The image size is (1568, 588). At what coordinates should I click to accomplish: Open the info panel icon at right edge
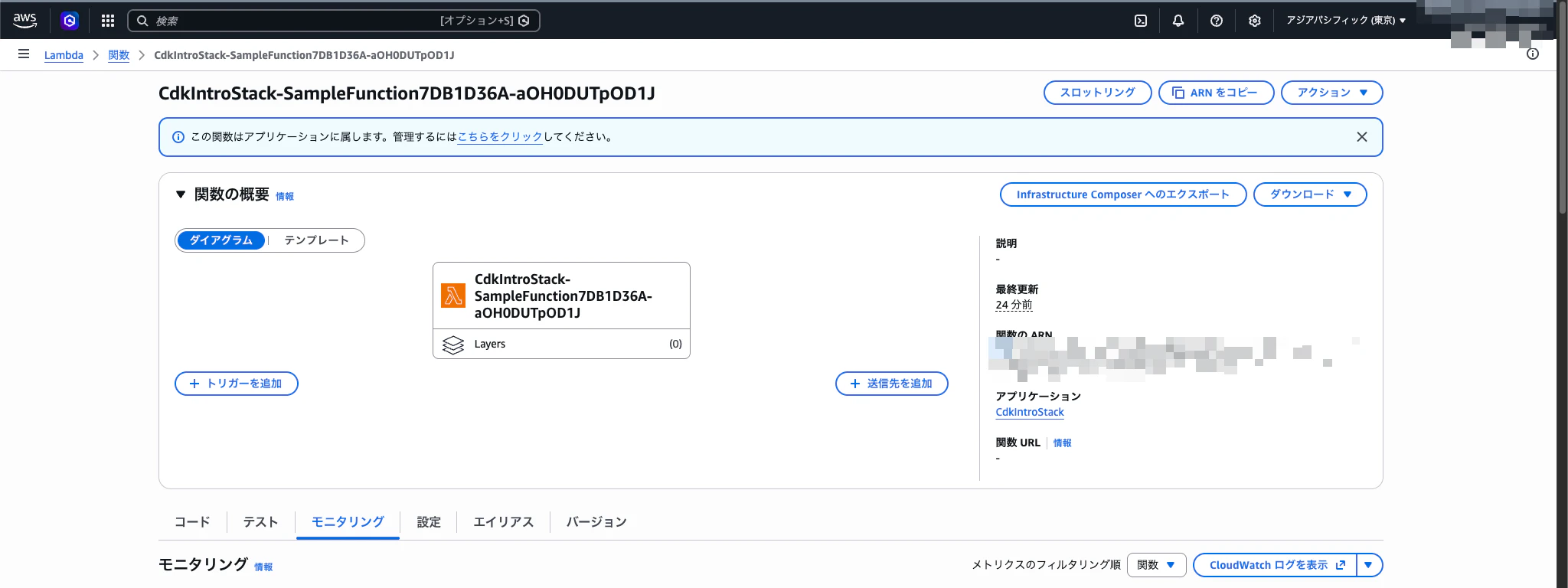tap(1533, 54)
